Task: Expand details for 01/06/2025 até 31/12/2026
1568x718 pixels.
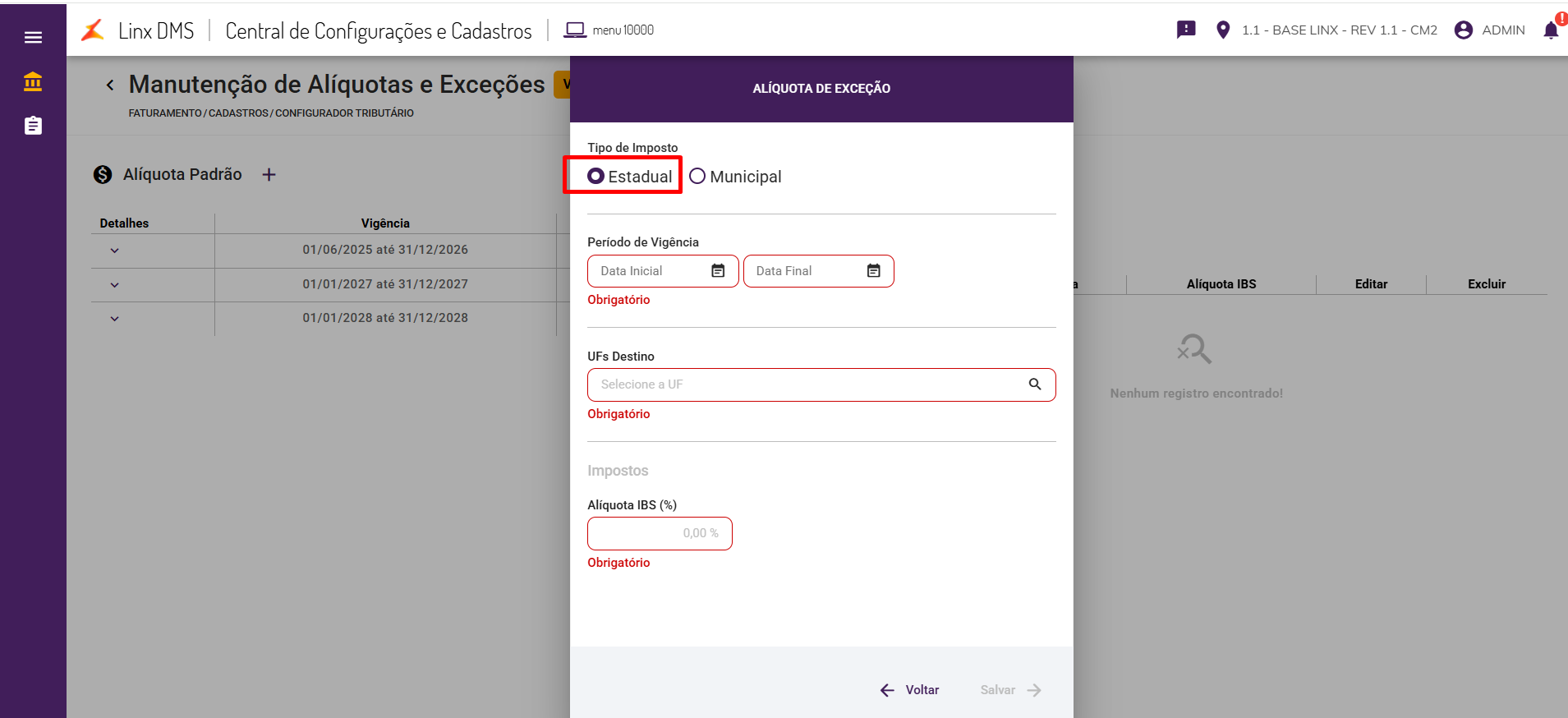Action: (x=115, y=251)
